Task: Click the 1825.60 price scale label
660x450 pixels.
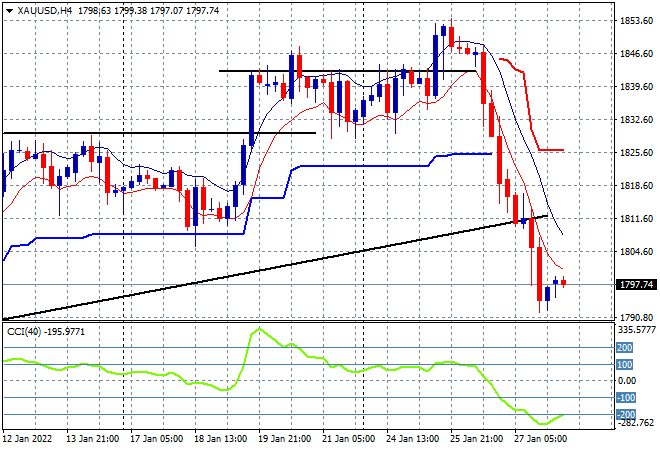Action: click(636, 152)
